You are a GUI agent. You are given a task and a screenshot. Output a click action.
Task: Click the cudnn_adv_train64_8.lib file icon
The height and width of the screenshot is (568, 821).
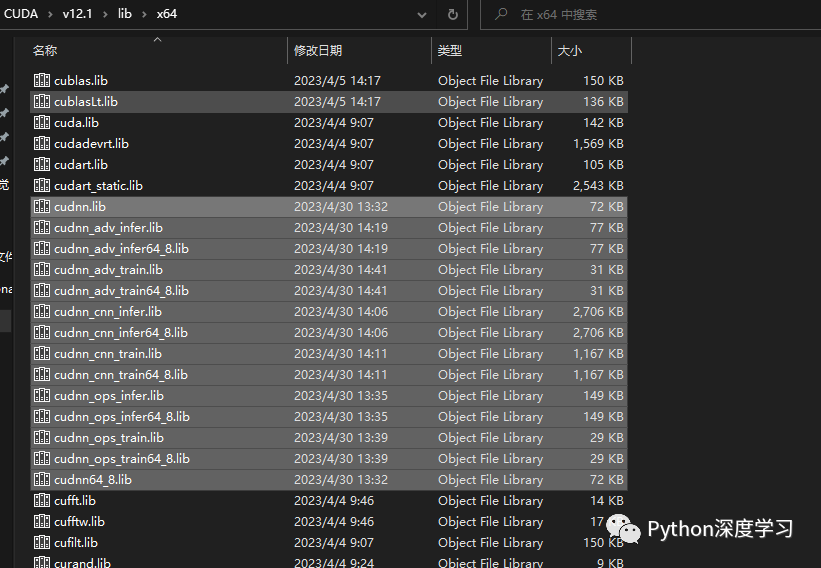[42, 290]
